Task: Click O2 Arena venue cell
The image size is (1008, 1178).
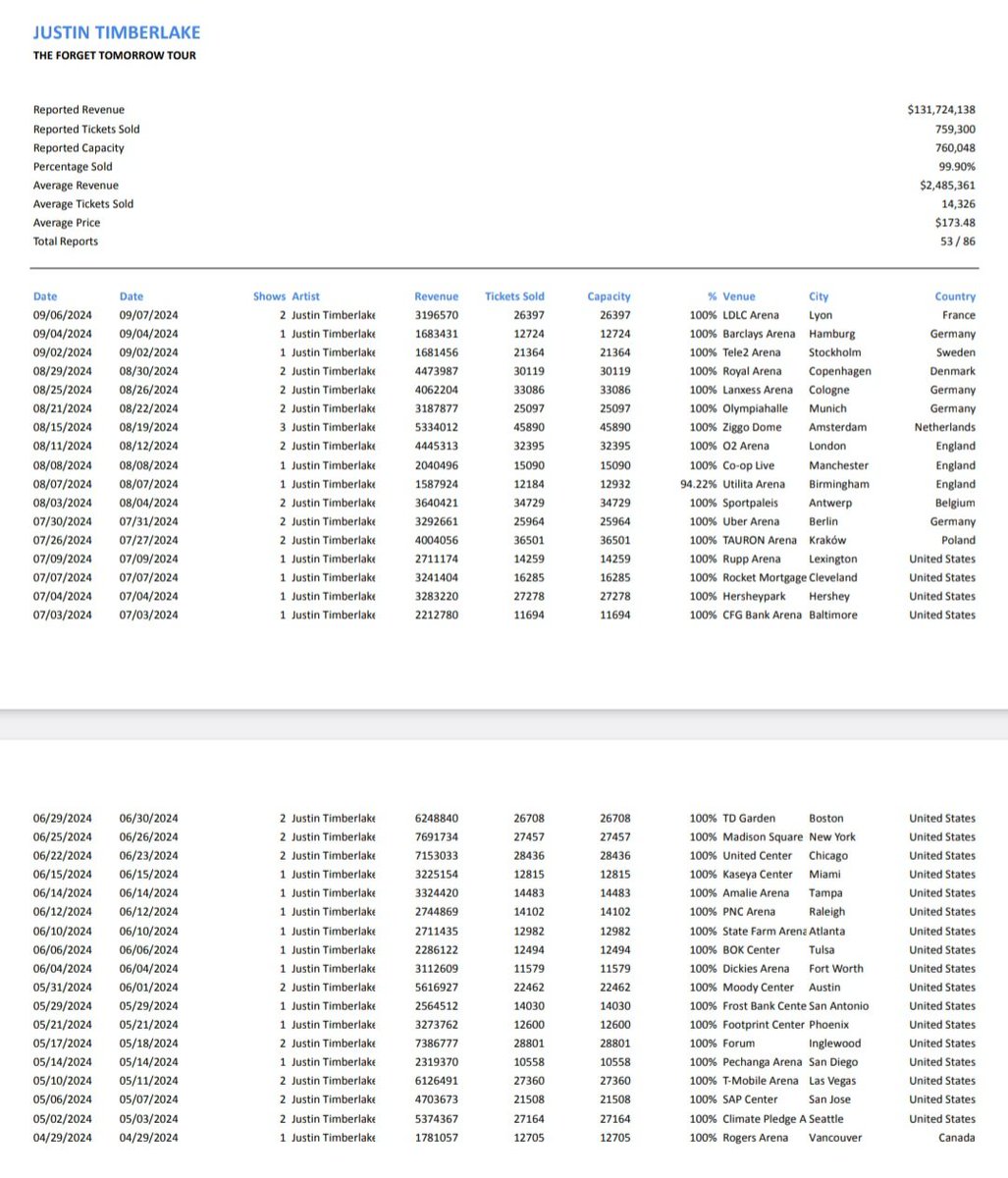Action: point(746,447)
